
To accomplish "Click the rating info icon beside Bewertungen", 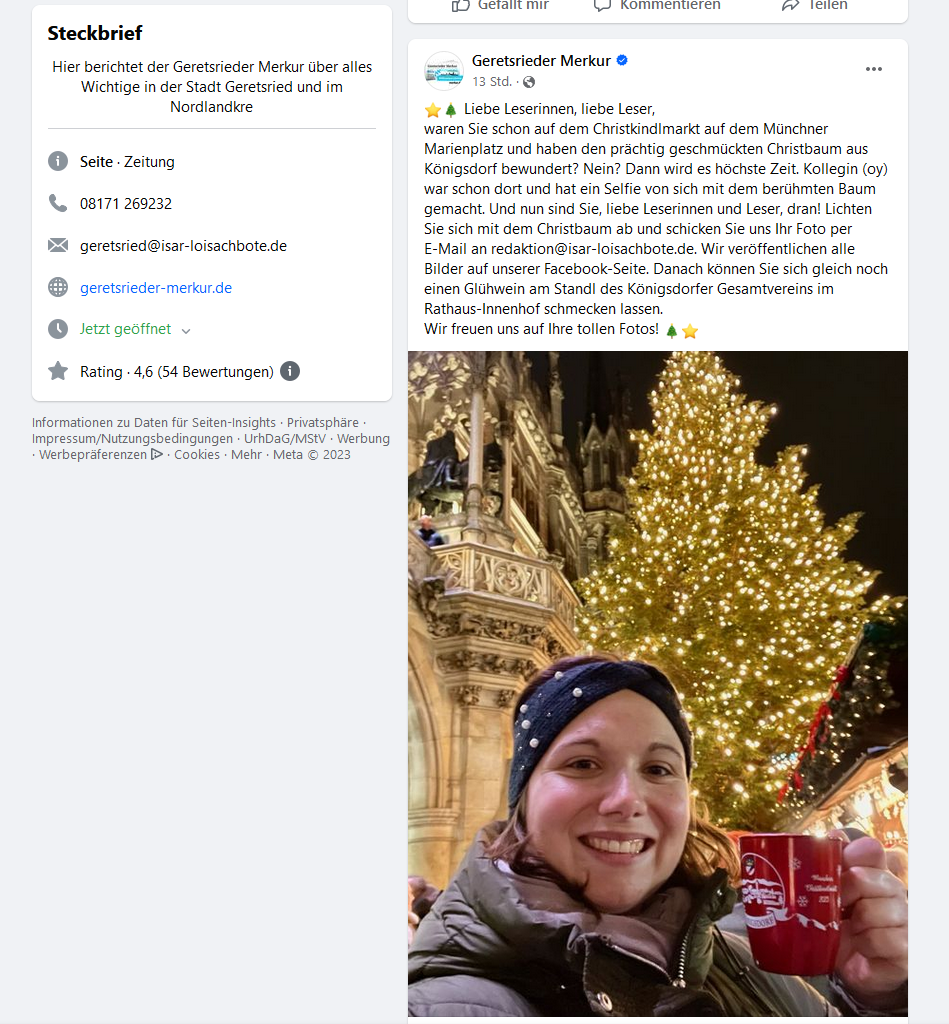I will click(x=290, y=371).
